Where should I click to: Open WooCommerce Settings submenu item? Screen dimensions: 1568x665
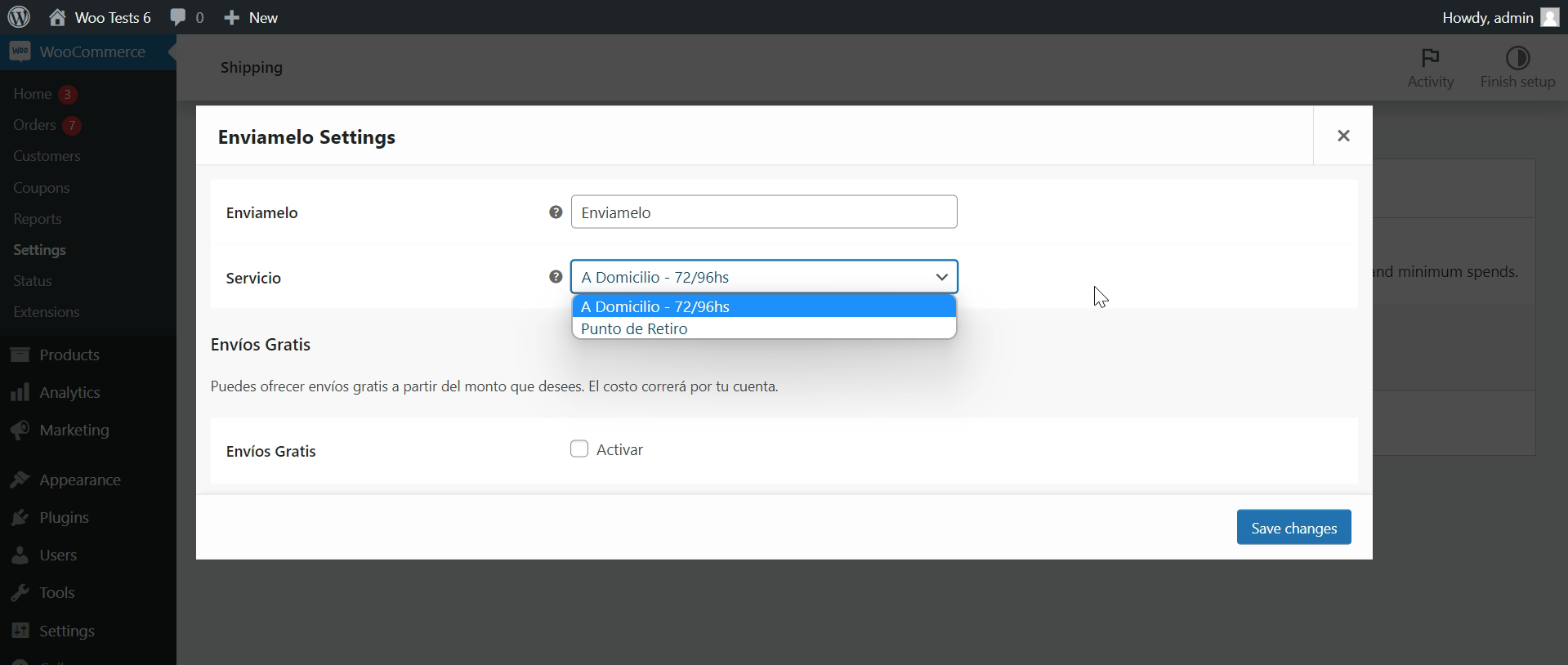[x=39, y=250]
